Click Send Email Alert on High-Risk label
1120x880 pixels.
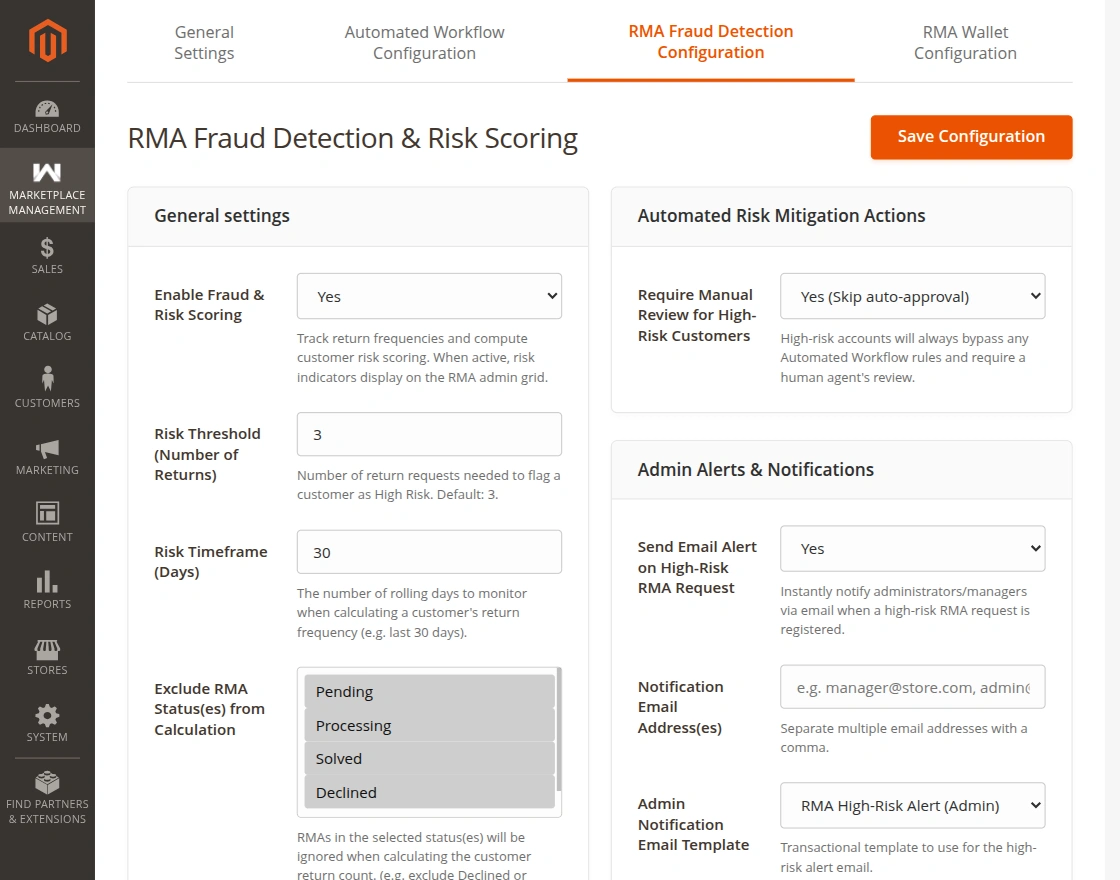[x=697, y=567]
